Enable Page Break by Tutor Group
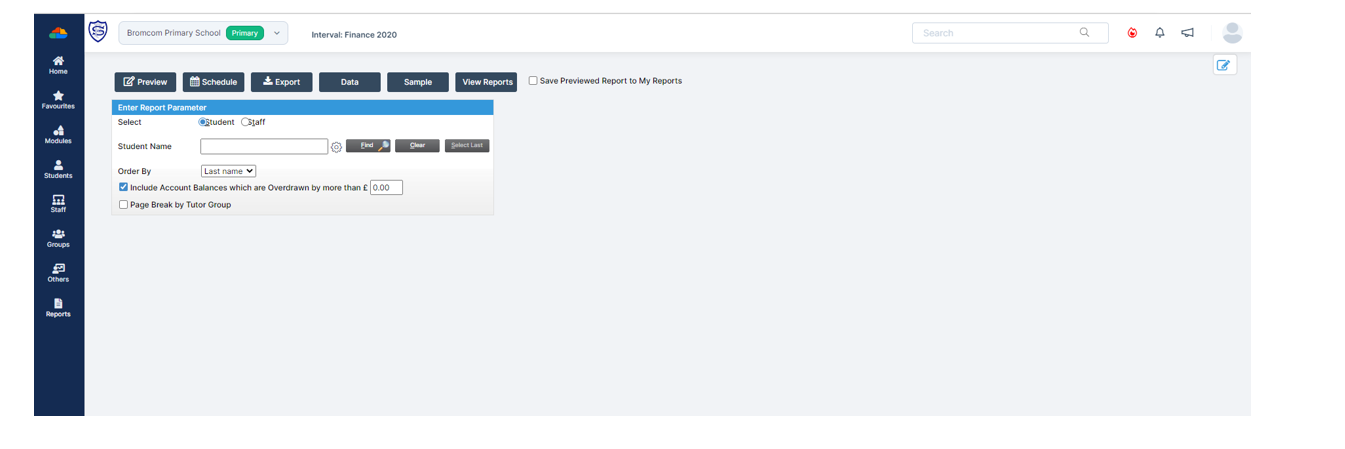The image size is (1345, 449). [x=123, y=205]
